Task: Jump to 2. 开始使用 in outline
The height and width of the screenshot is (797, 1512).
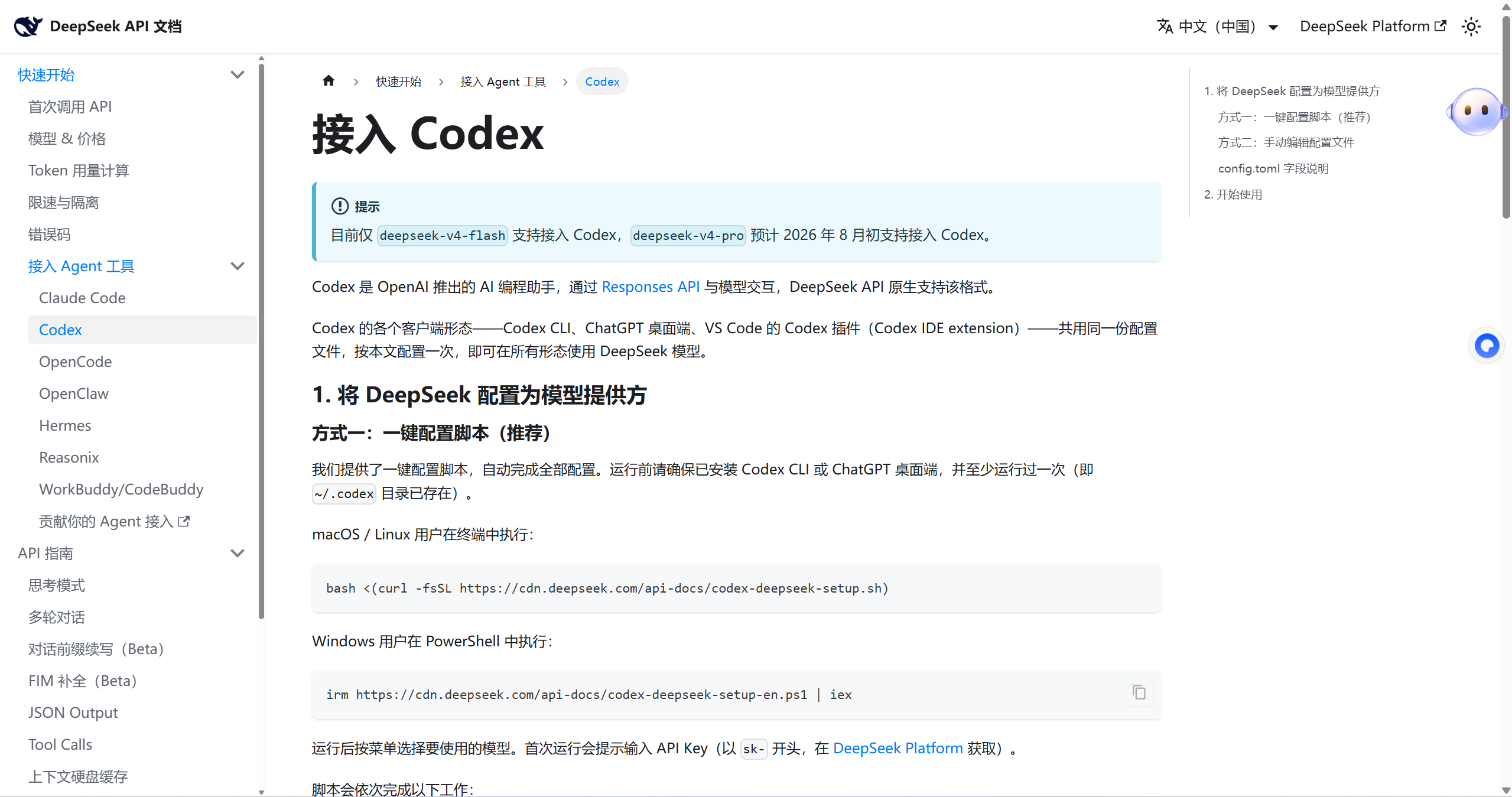Action: pyautogui.click(x=1233, y=194)
